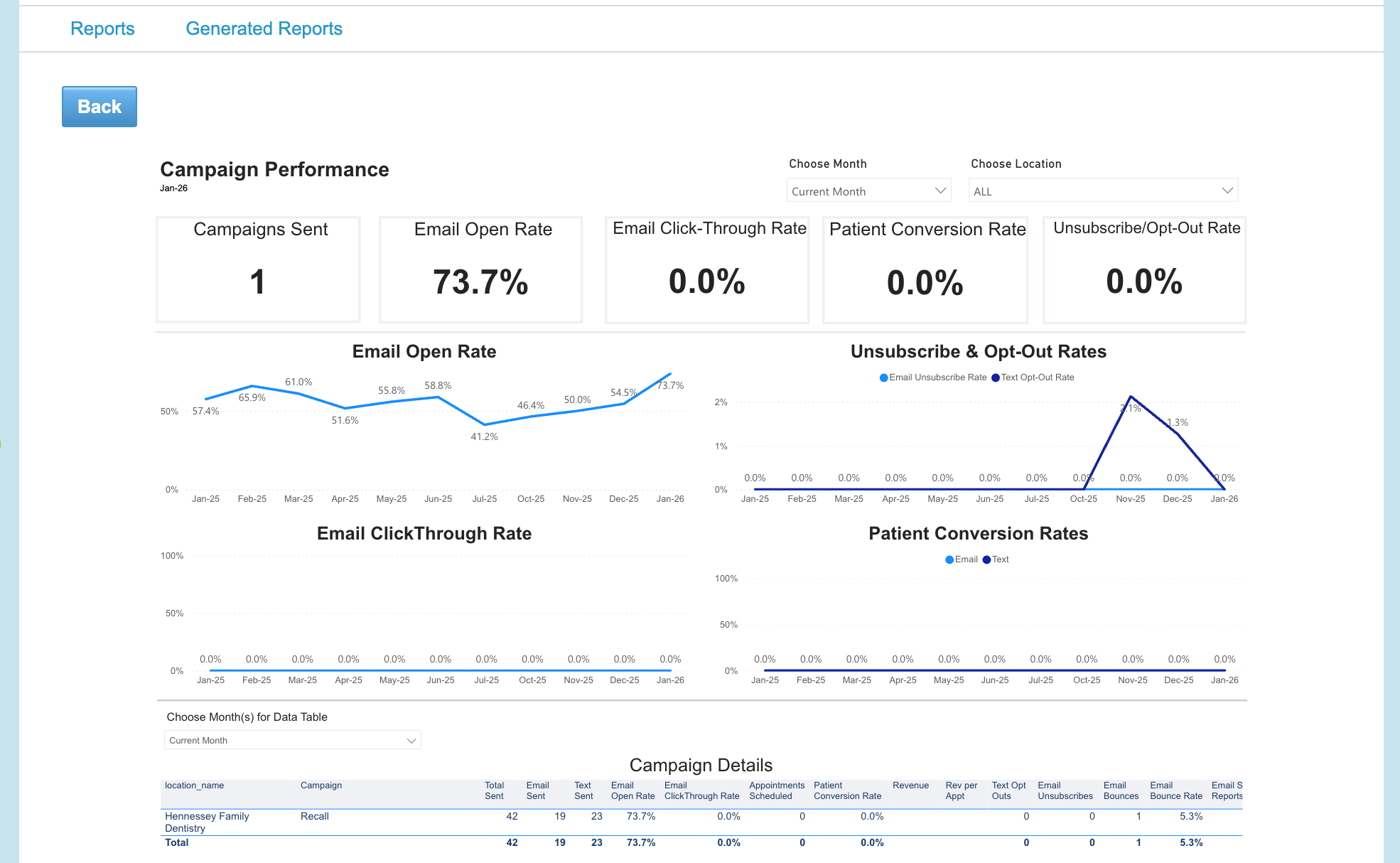The width and height of the screenshot is (1400, 863).
Task: Click the Revenue column header
Action: (910, 786)
